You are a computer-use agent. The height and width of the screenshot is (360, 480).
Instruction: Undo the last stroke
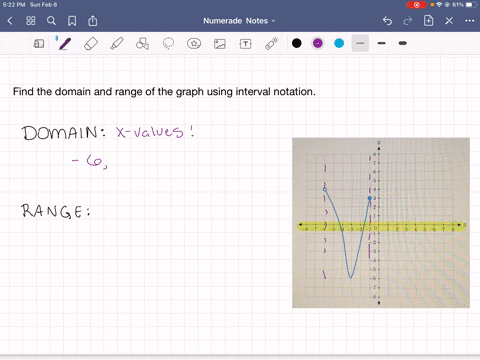[387, 21]
